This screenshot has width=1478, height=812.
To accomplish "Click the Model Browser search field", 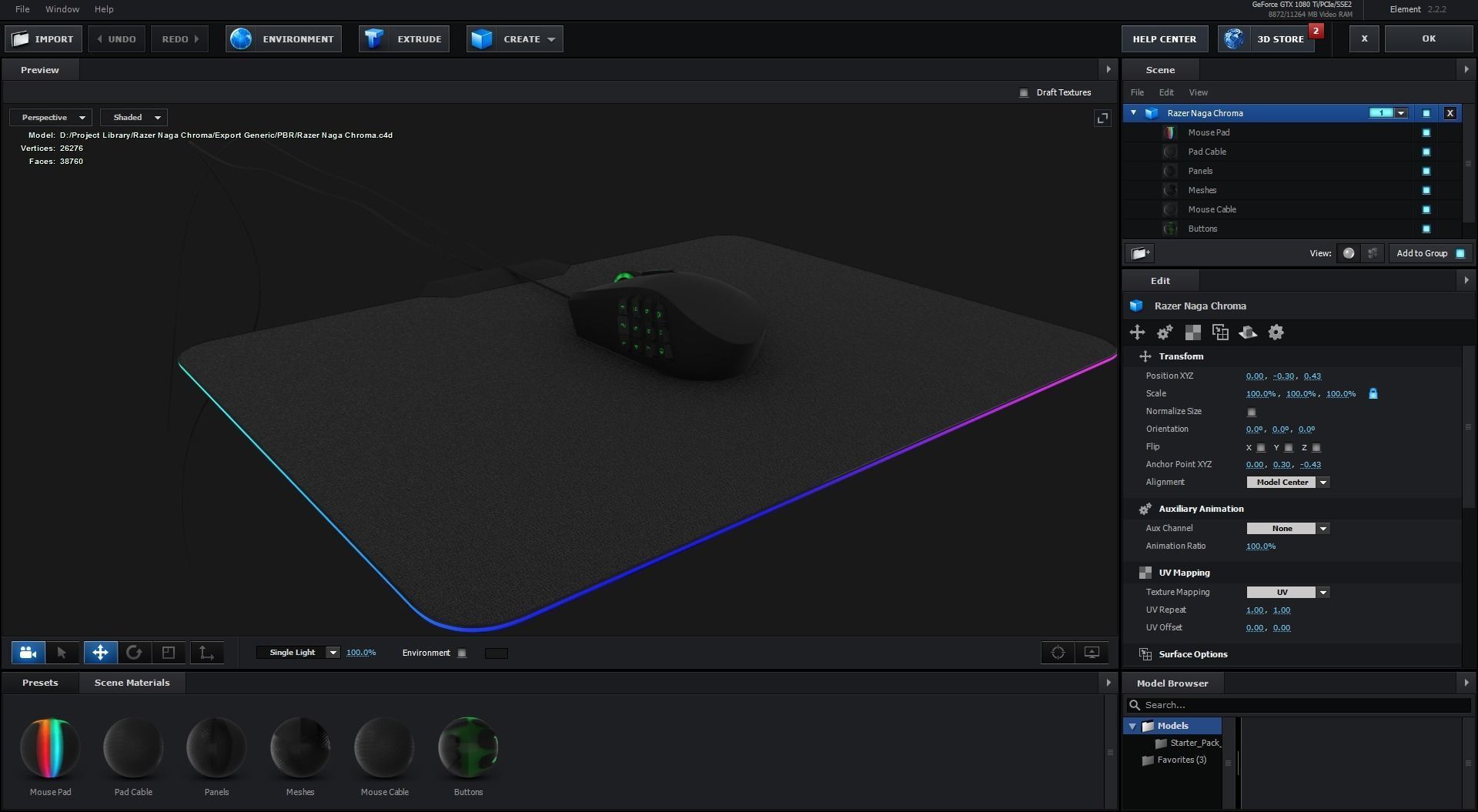I will pos(1299,705).
